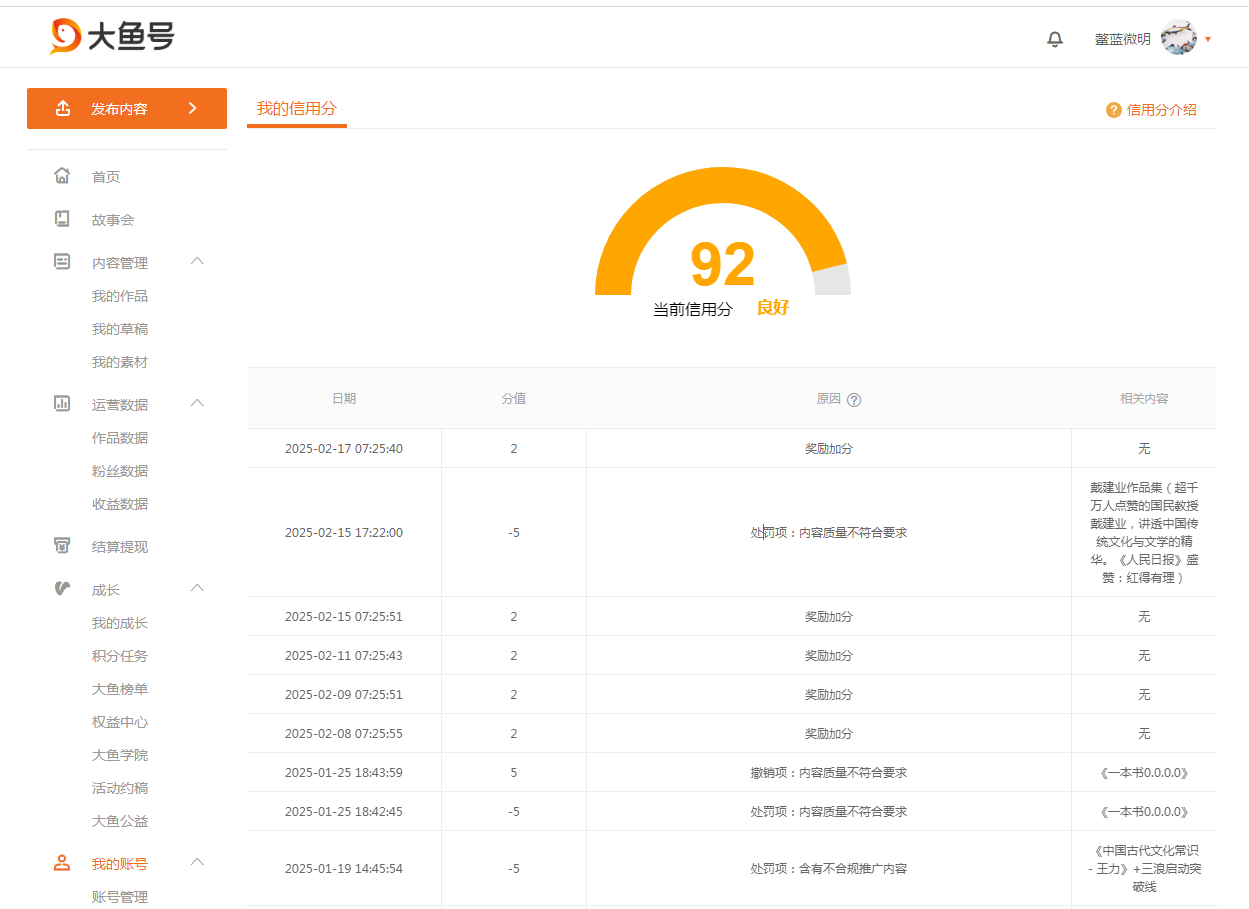Click the 故事会 book icon

(x=62, y=219)
